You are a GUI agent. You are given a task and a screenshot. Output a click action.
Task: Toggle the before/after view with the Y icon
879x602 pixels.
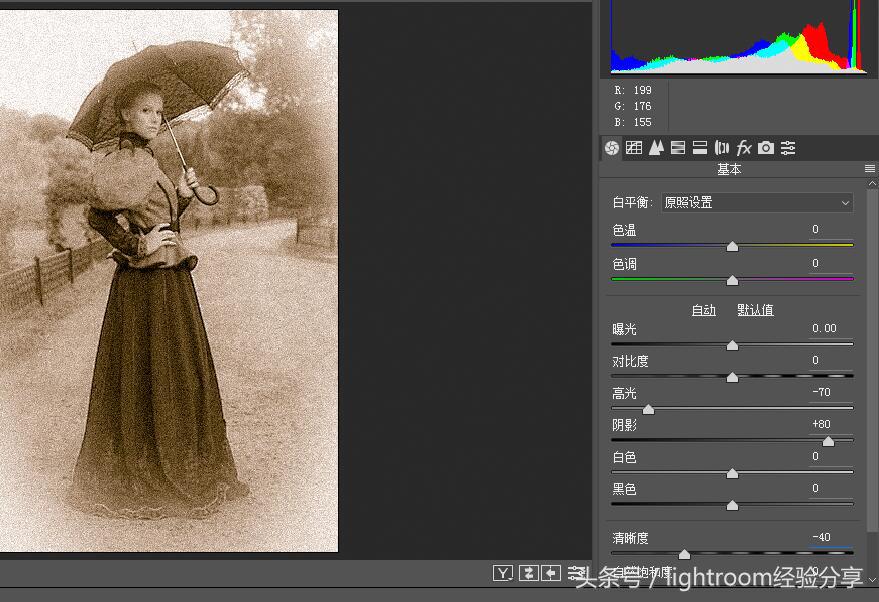click(505, 573)
